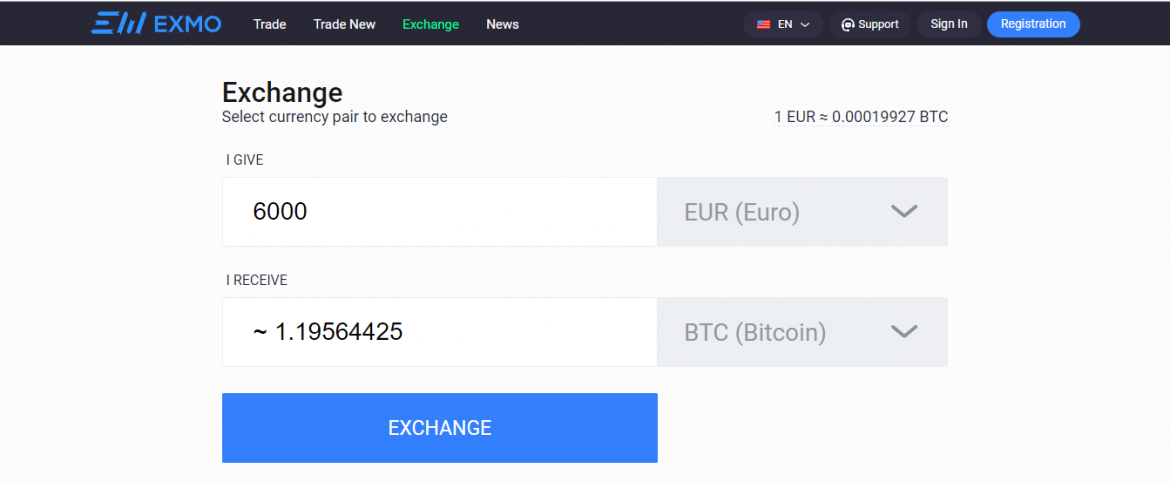Click the I RECEIVE amount field
Image resolution: width=1170 pixels, height=482 pixels.
(439, 332)
